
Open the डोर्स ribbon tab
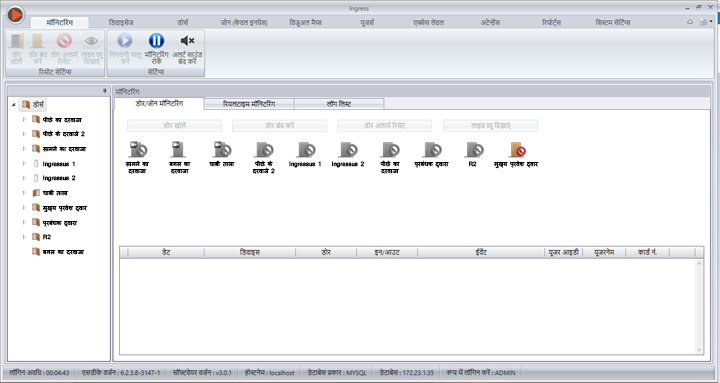(x=183, y=22)
